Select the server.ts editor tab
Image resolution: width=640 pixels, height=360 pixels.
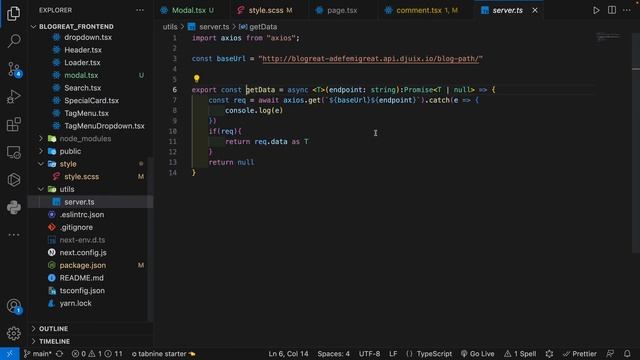tap(507, 10)
